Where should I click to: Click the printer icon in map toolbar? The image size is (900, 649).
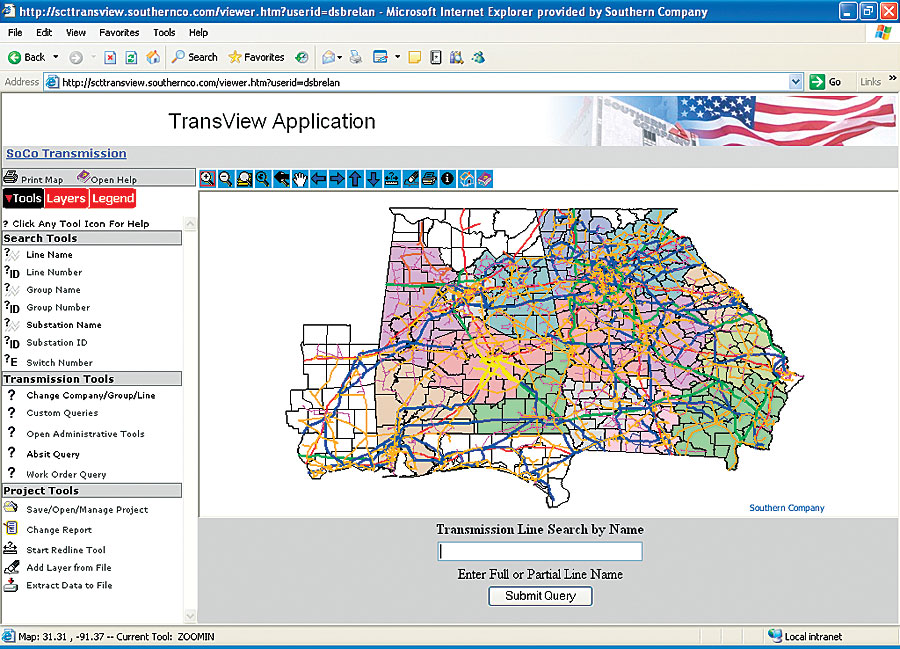[429, 179]
